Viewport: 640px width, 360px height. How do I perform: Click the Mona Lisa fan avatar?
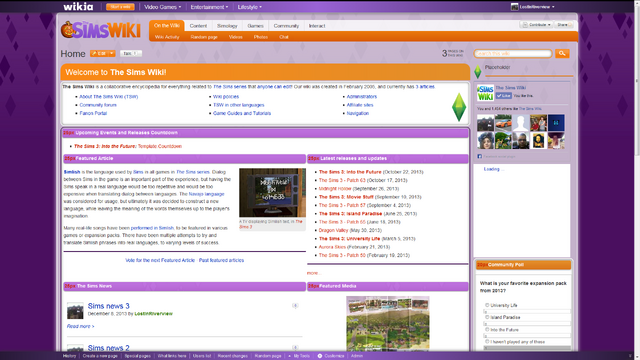click(538, 141)
